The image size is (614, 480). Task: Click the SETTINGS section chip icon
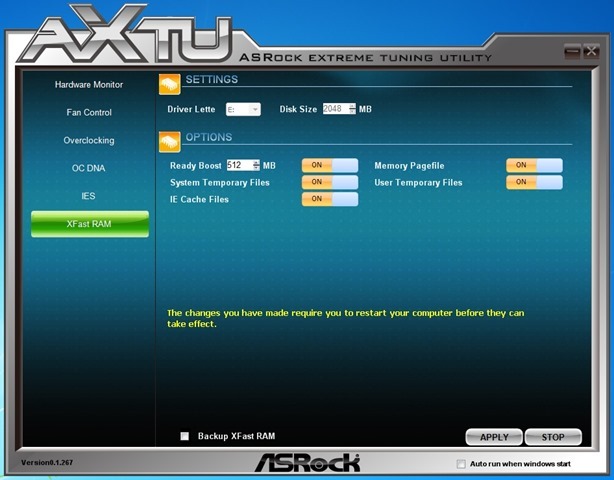170,84
